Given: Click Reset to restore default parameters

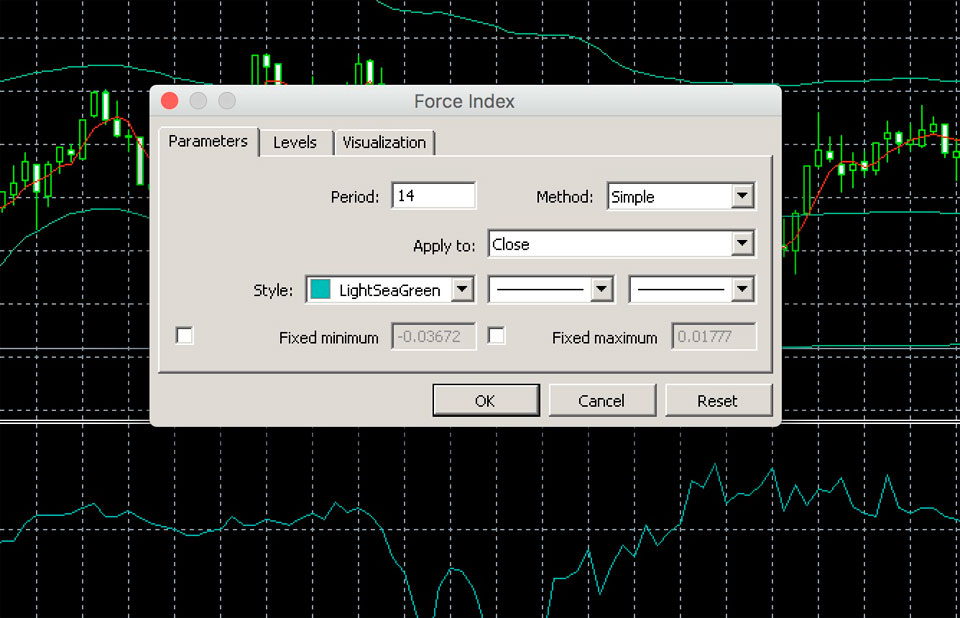Looking at the screenshot, I should click(717, 401).
